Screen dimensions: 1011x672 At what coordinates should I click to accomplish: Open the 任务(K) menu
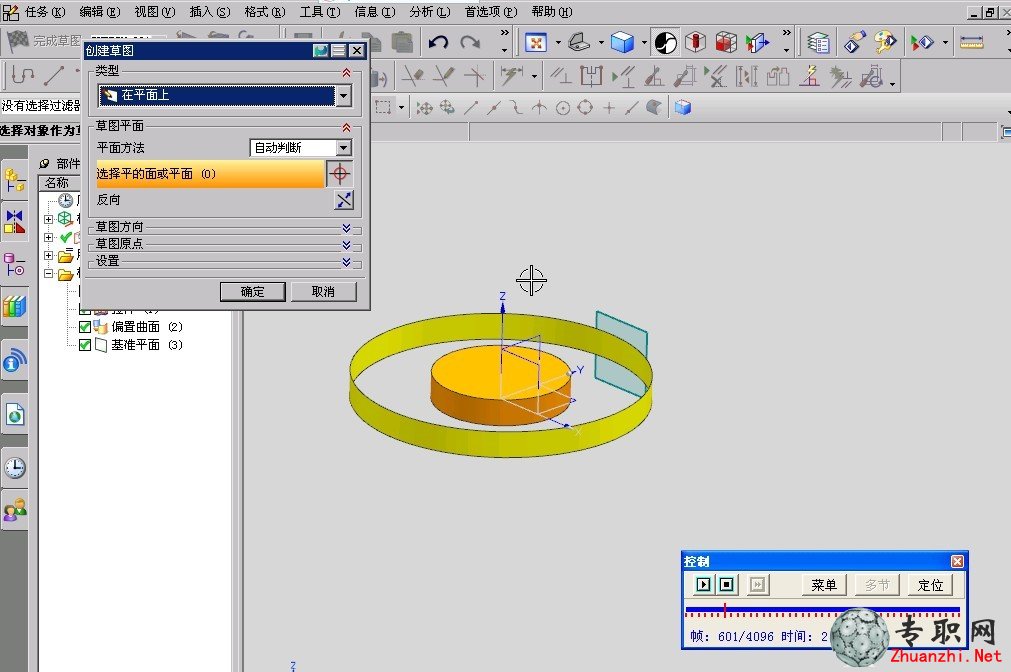46,12
